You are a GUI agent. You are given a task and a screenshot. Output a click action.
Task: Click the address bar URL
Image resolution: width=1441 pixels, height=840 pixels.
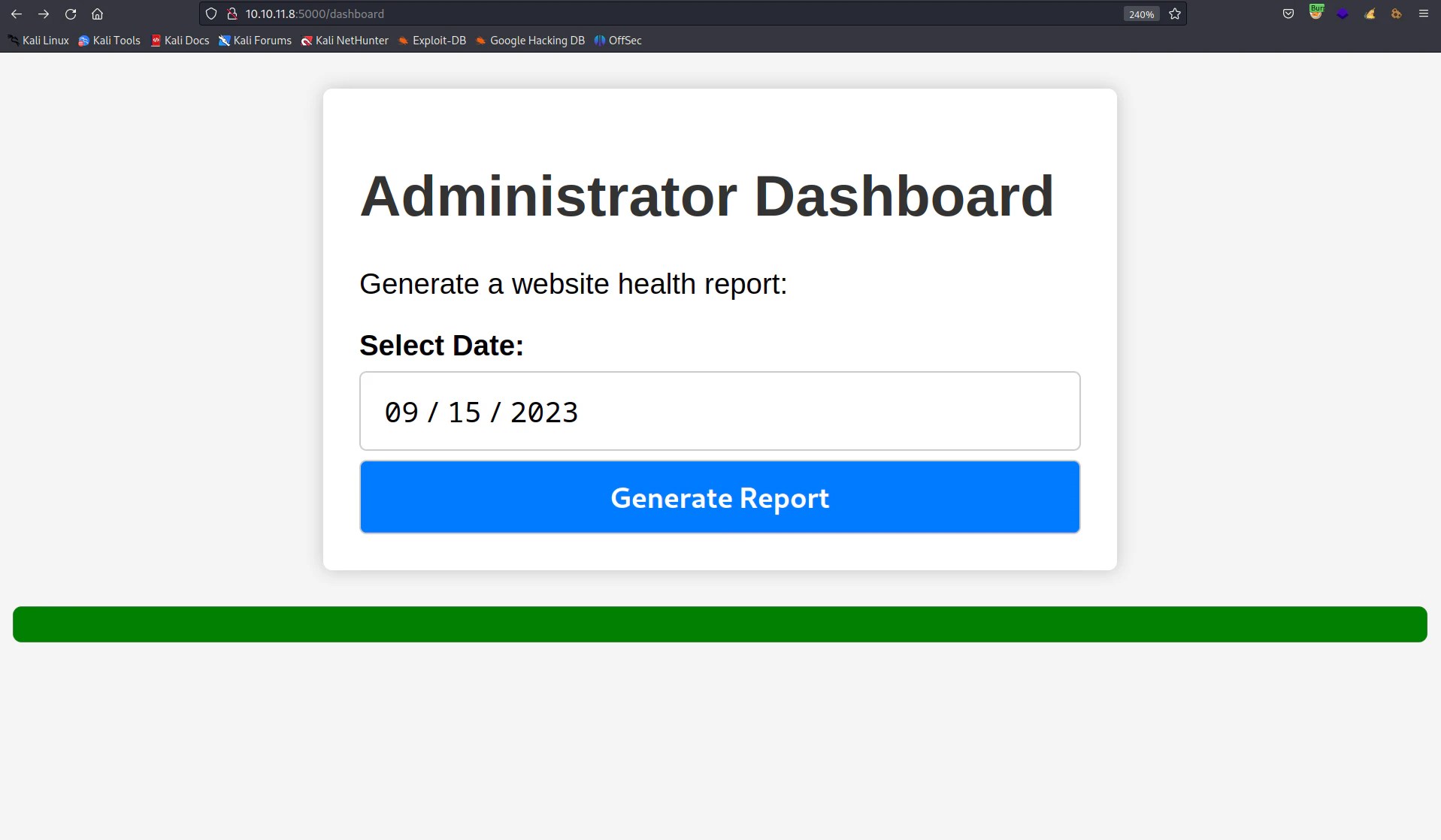[x=314, y=14]
